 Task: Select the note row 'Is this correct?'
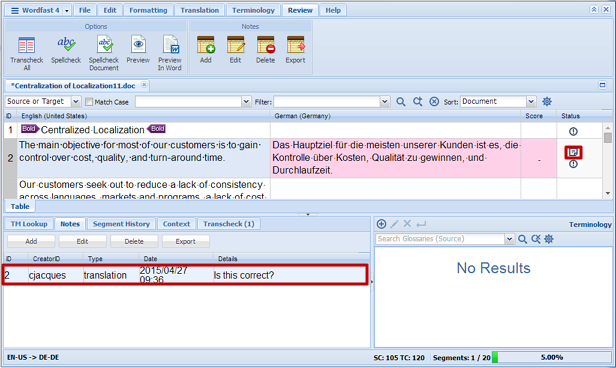(185, 275)
